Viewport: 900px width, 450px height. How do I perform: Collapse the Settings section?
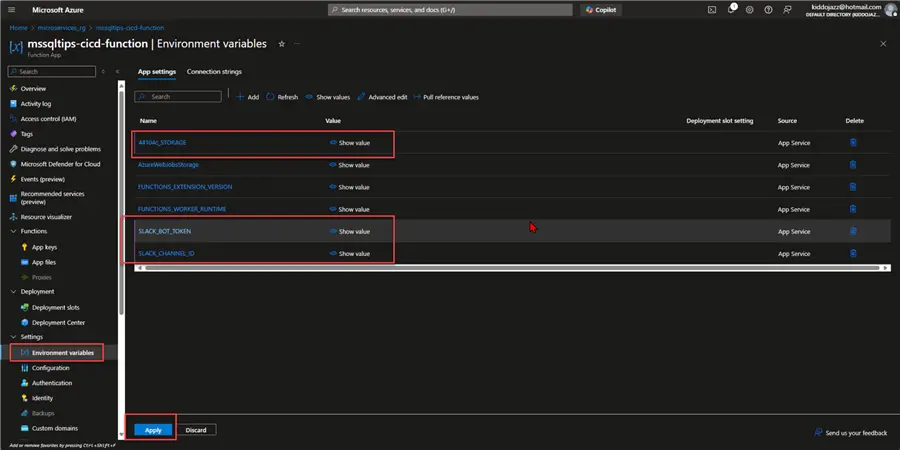[x=13, y=337]
